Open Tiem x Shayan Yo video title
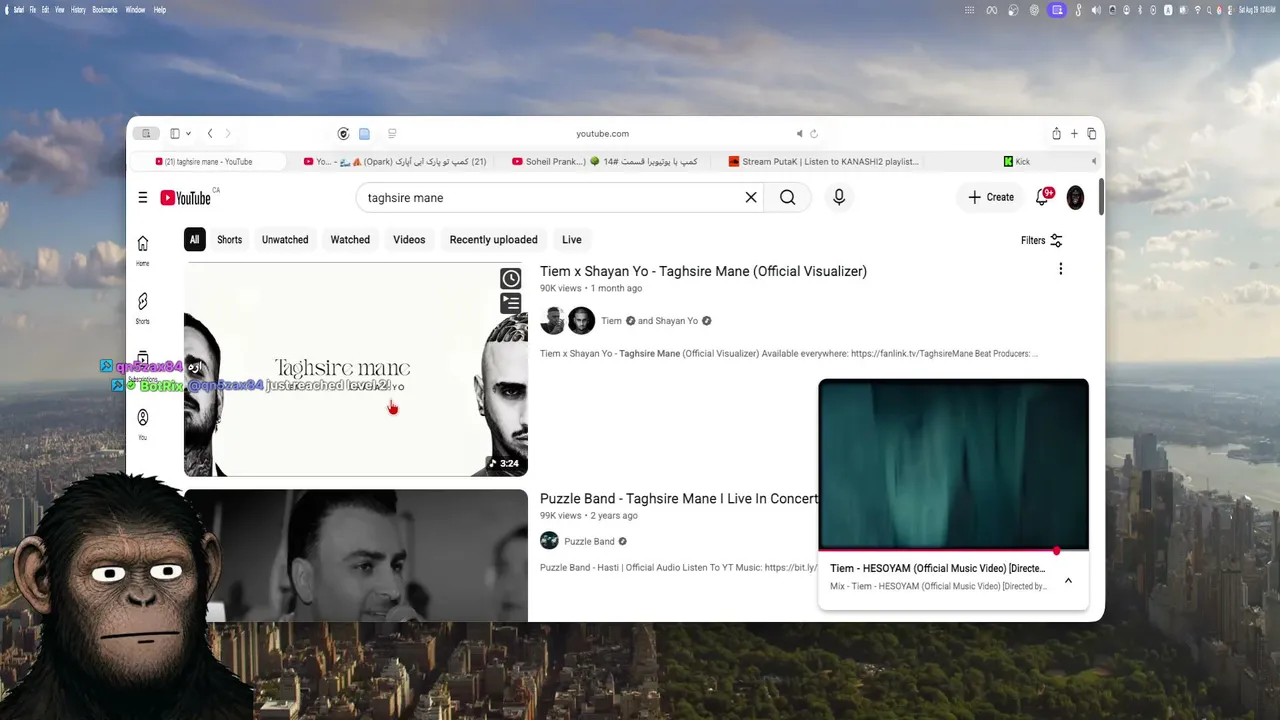Image resolution: width=1280 pixels, height=720 pixels. [703, 271]
